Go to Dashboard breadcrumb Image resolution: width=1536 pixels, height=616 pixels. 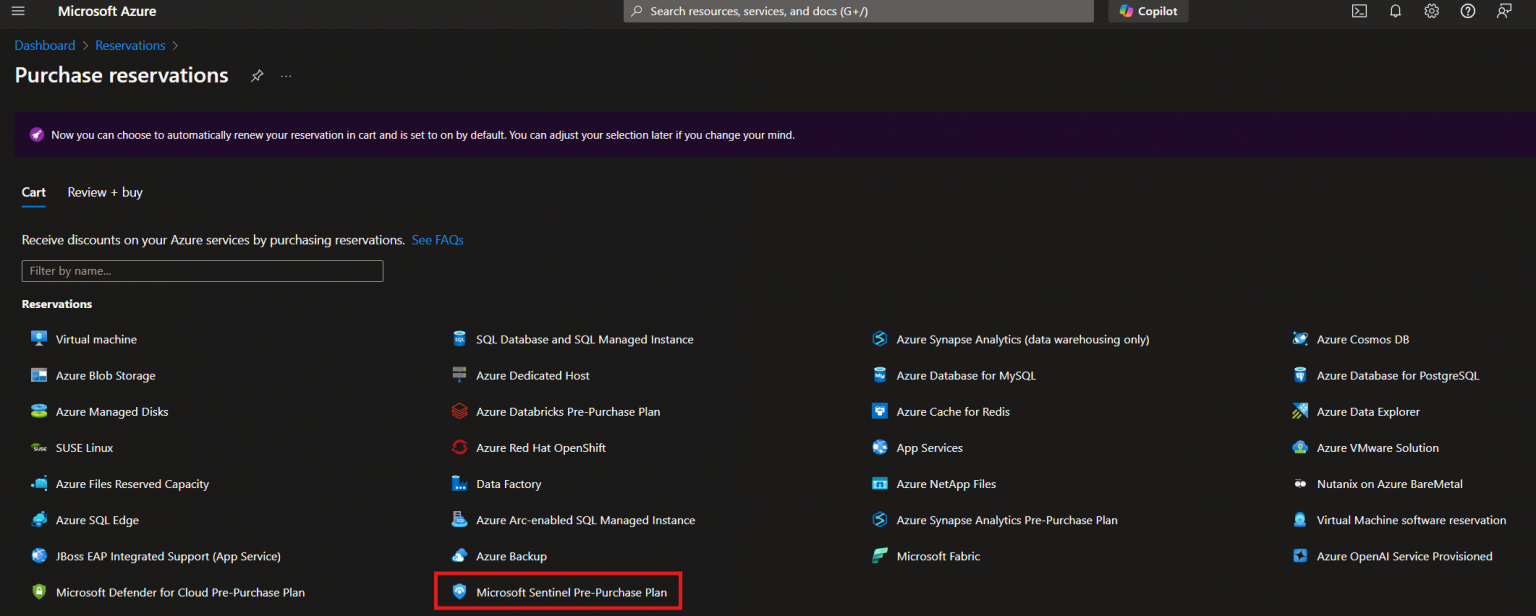(44, 45)
